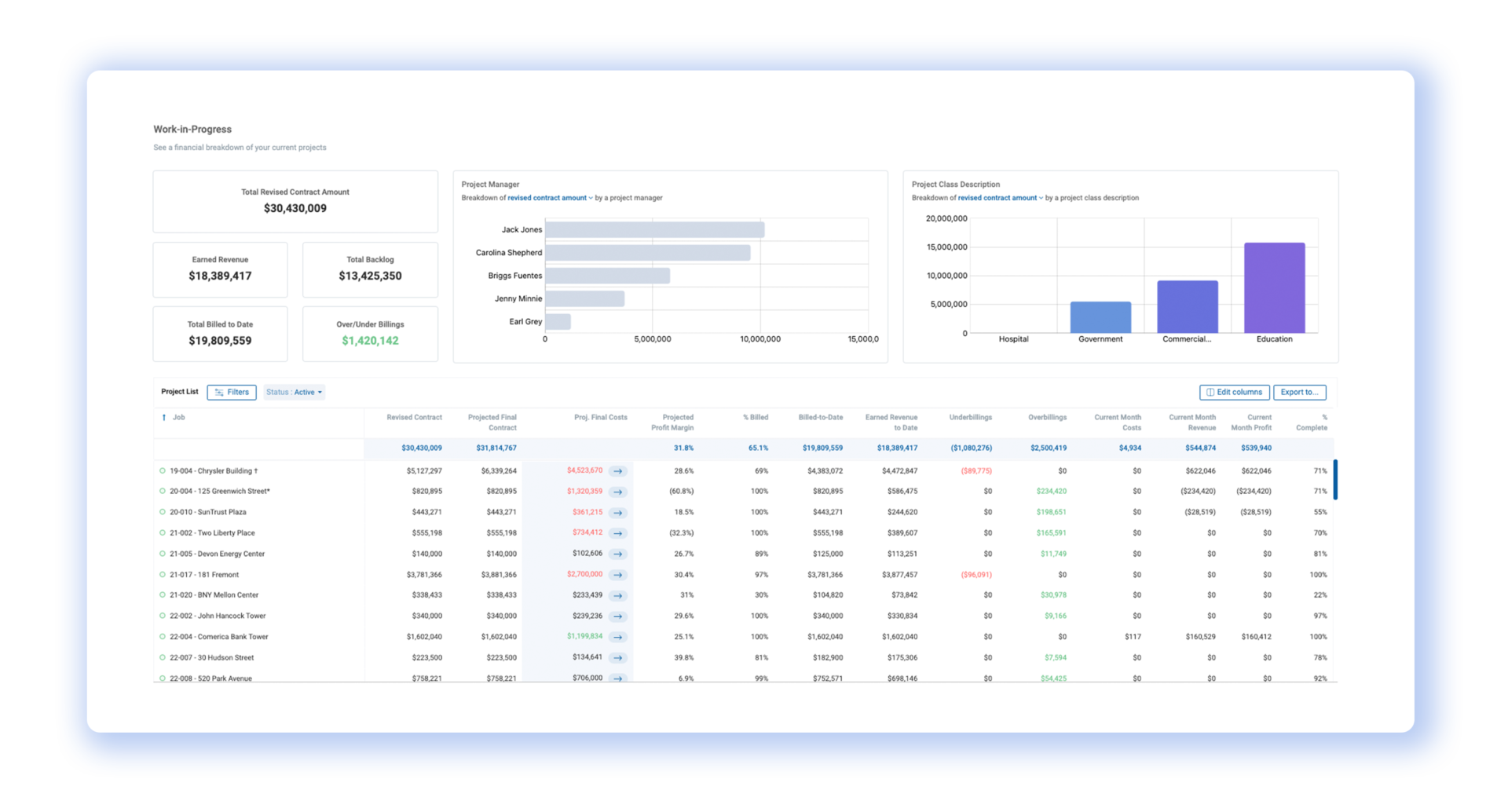Screen dimensions: 1508x812
Task: Click Carolina Shepherd bar in chart
Action: [647, 253]
